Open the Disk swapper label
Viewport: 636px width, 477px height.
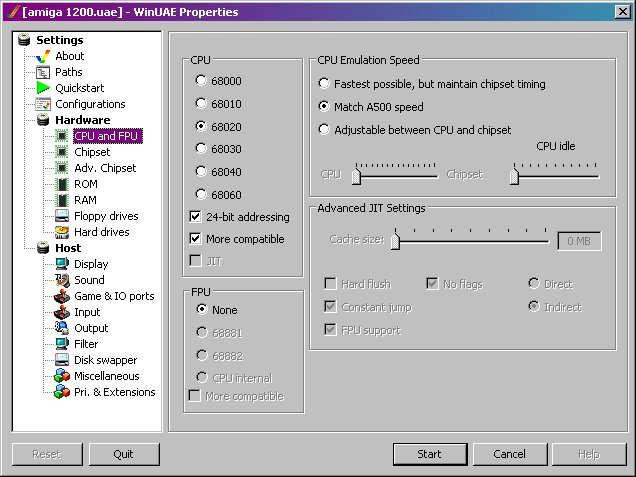click(x=105, y=360)
